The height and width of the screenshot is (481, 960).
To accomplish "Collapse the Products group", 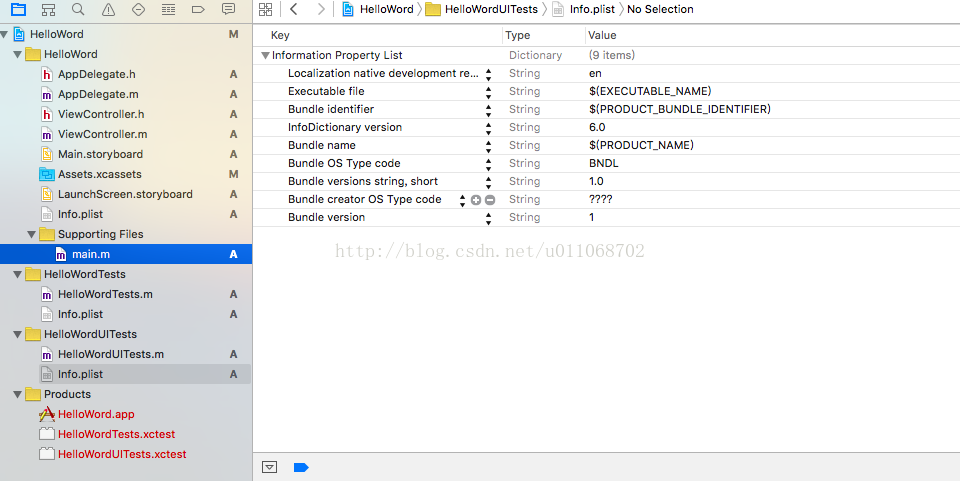I will coord(18,395).
